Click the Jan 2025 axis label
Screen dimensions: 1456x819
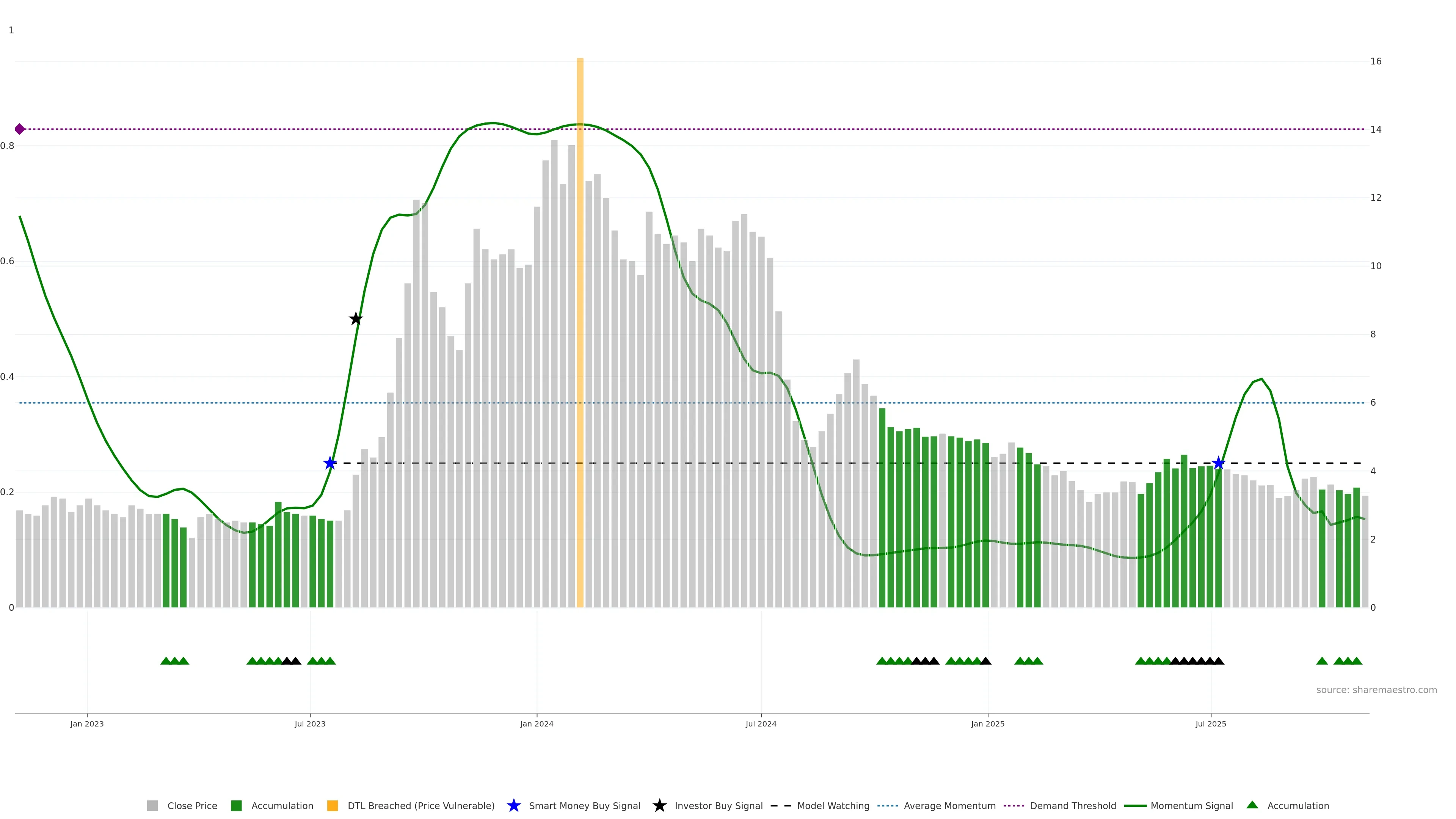coord(987,724)
